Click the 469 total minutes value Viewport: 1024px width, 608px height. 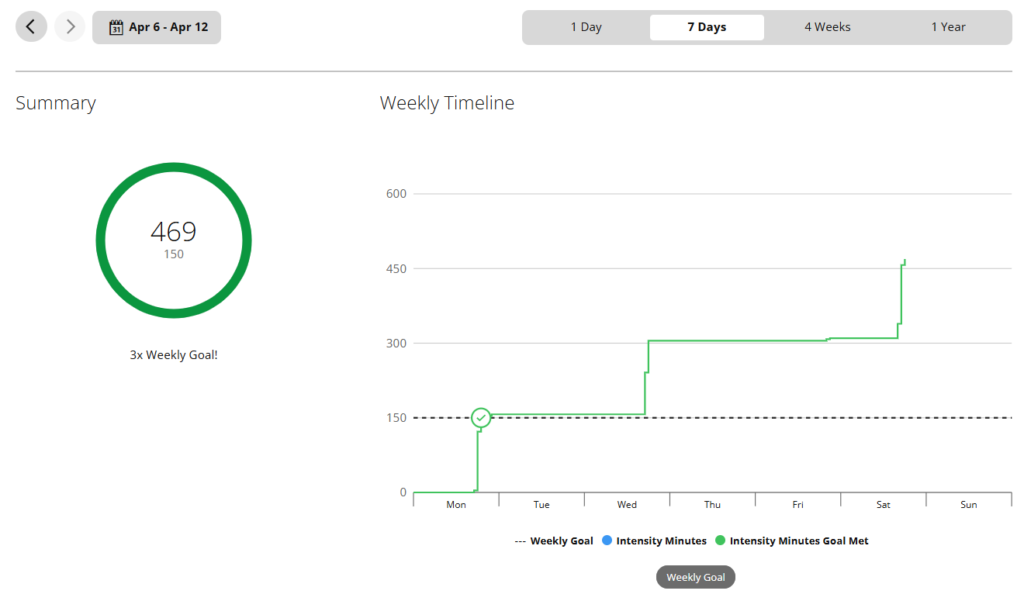pos(173,232)
